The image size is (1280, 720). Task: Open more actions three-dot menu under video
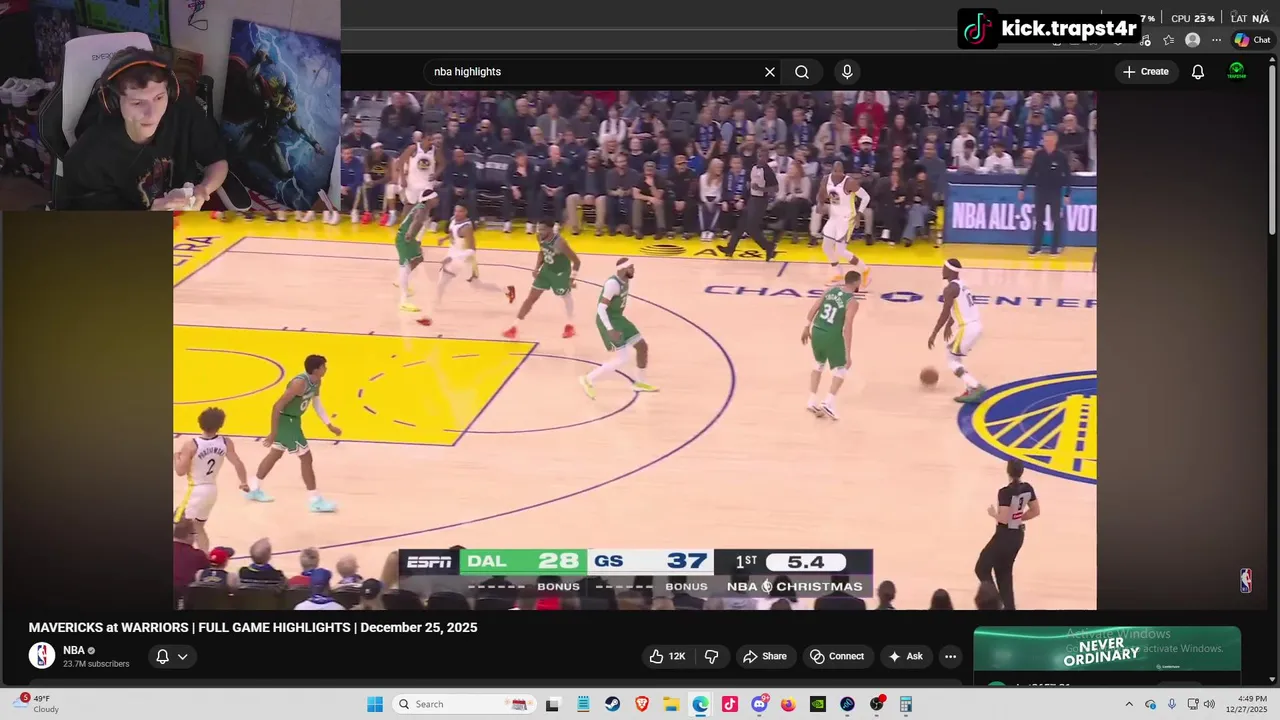[950, 656]
